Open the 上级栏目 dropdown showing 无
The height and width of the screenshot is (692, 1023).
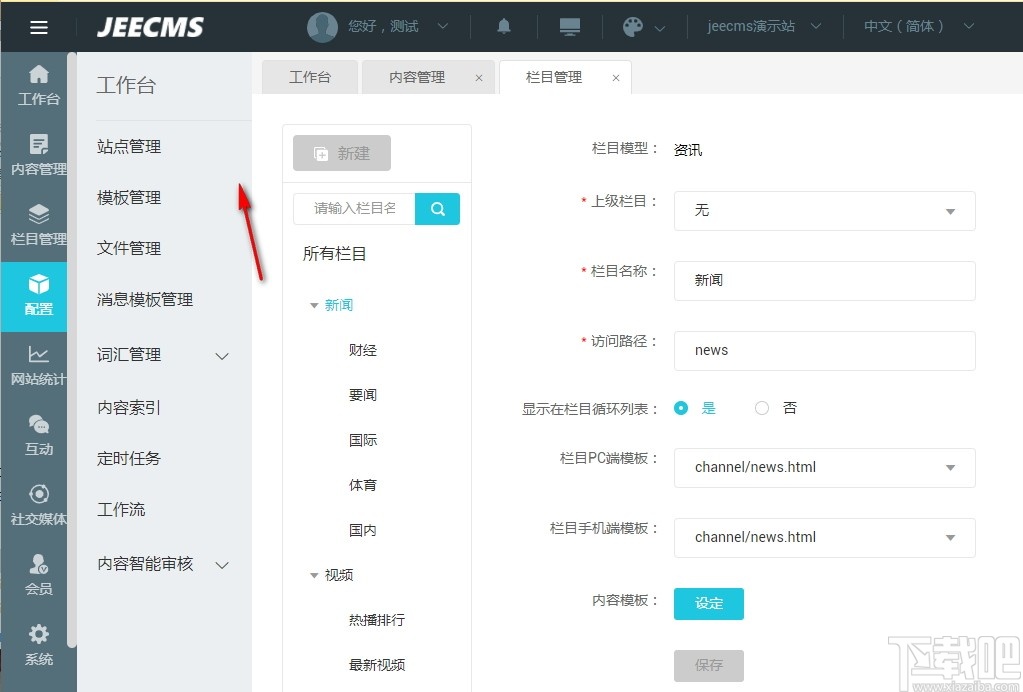point(823,211)
